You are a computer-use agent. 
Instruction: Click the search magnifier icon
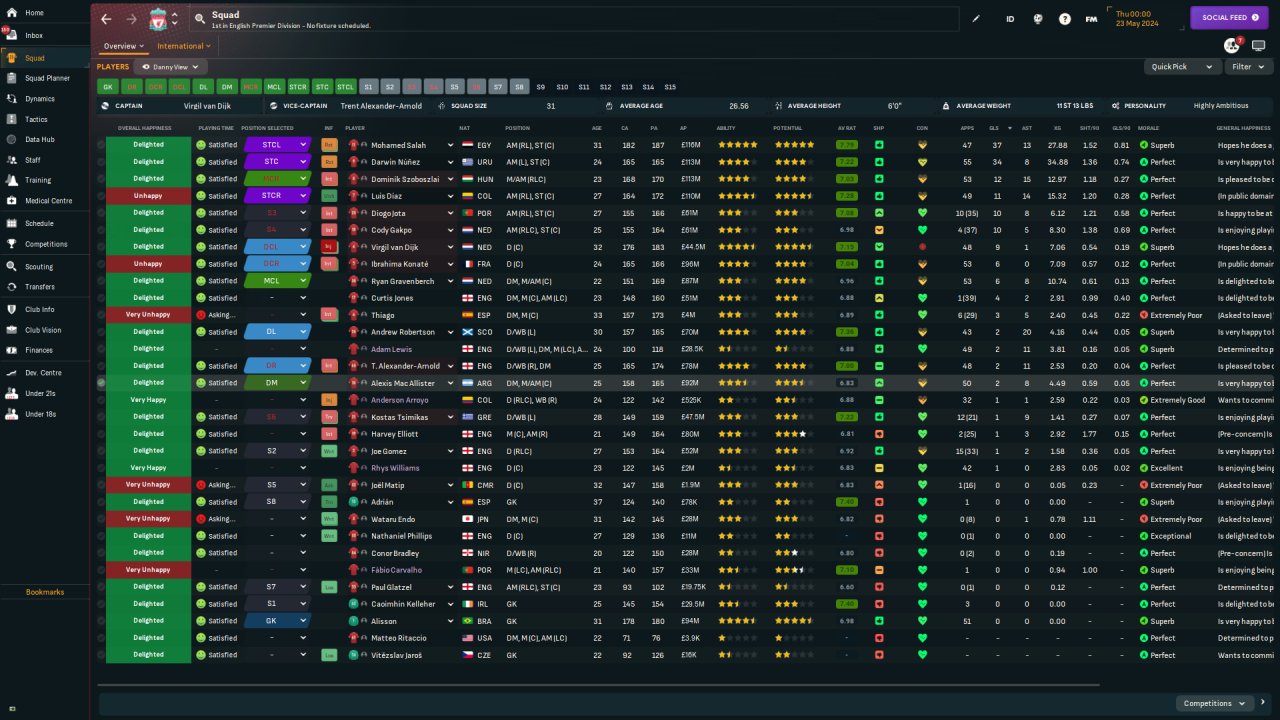coord(200,19)
